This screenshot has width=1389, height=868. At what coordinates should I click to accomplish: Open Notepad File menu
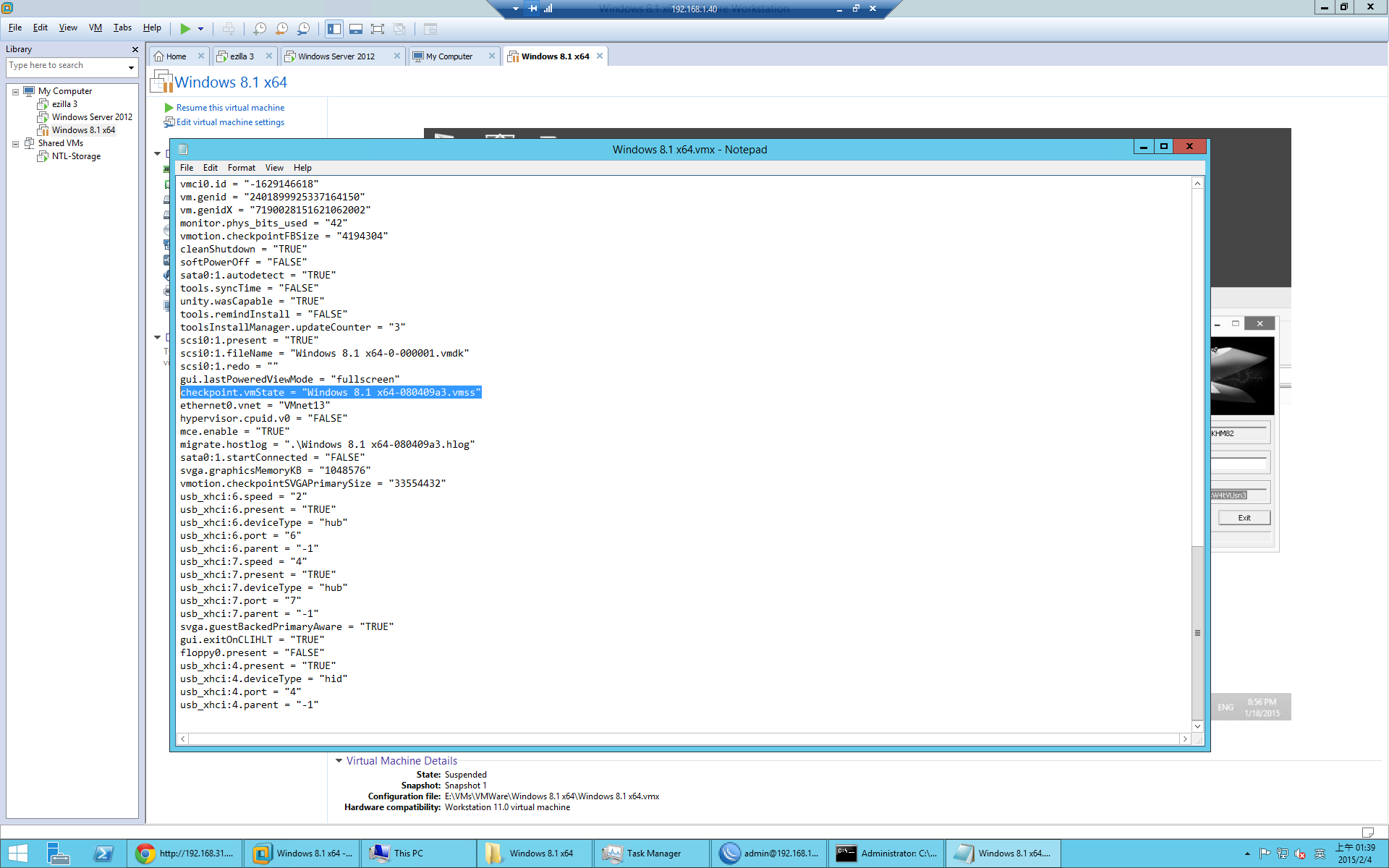pos(187,168)
